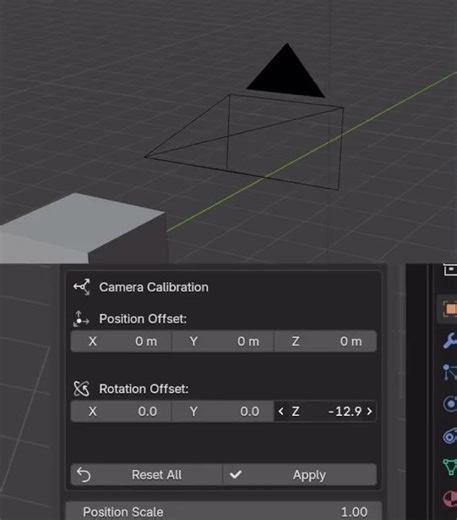Click the Apply button
The width and height of the screenshot is (457, 520).
click(x=300, y=475)
